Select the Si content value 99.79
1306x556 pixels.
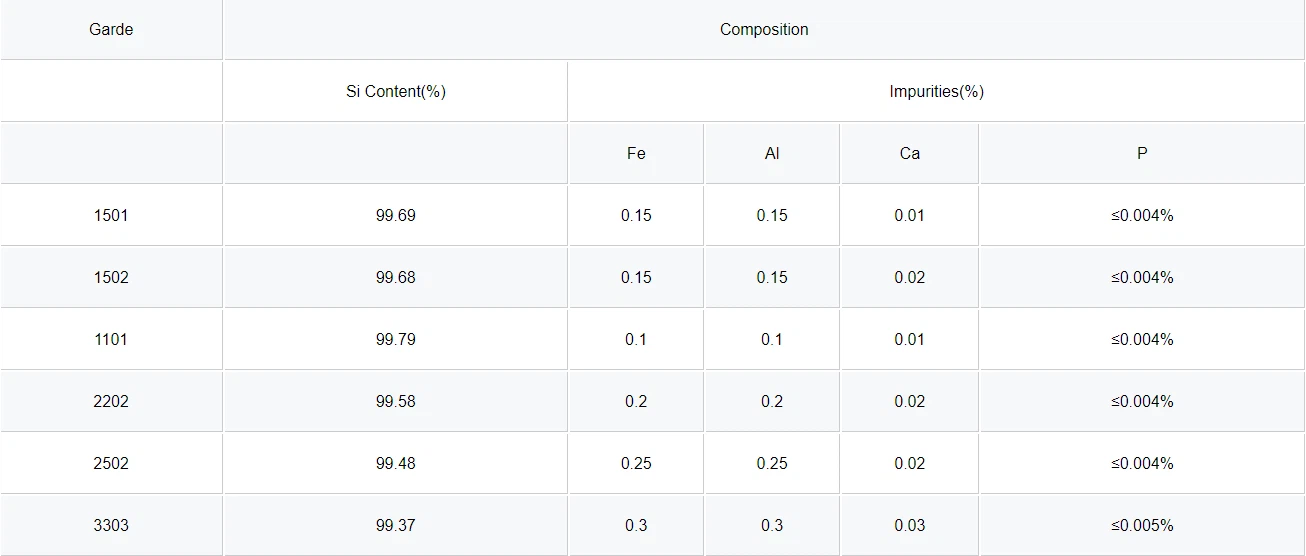point(396,340)
